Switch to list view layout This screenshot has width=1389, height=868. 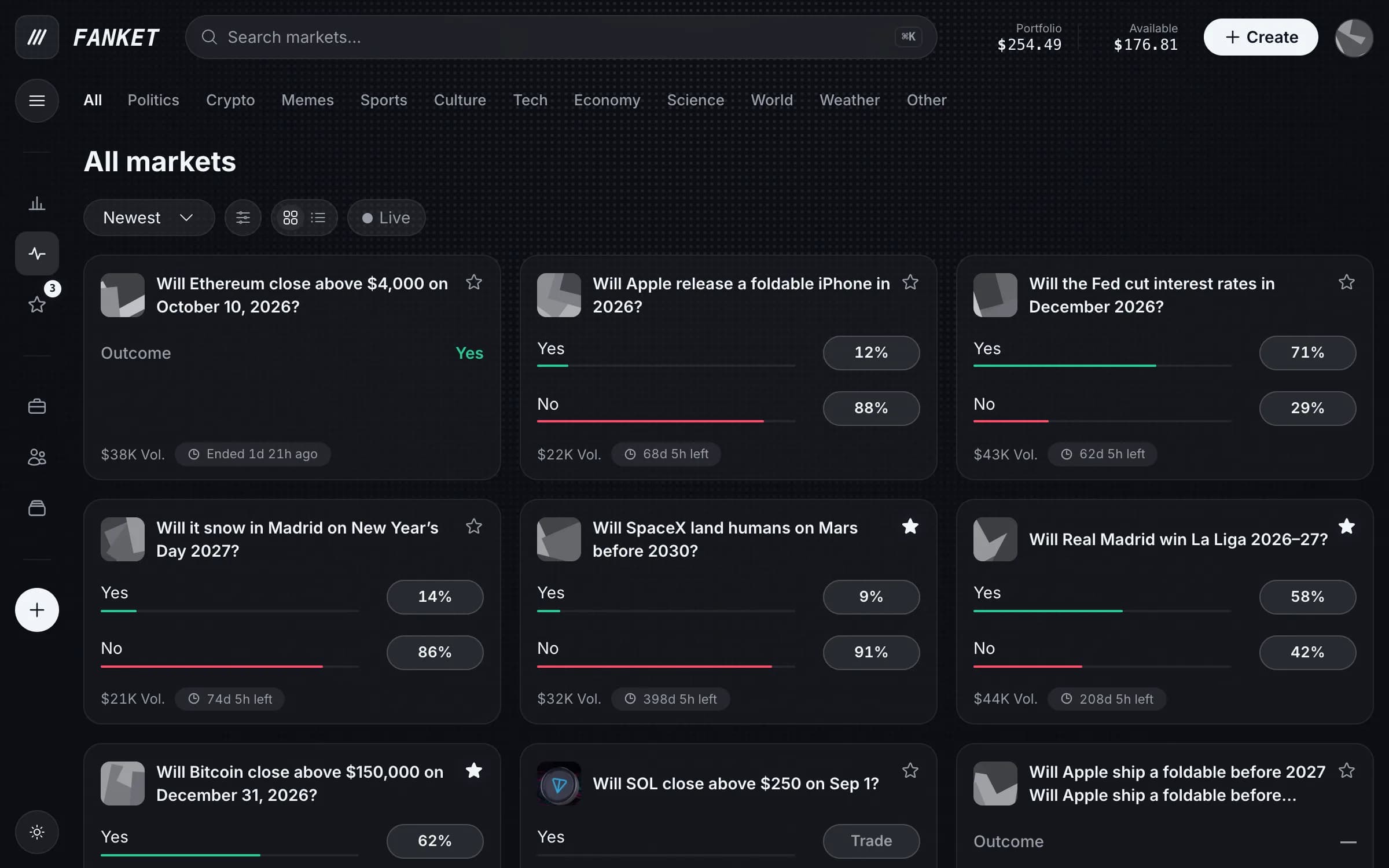318,218
